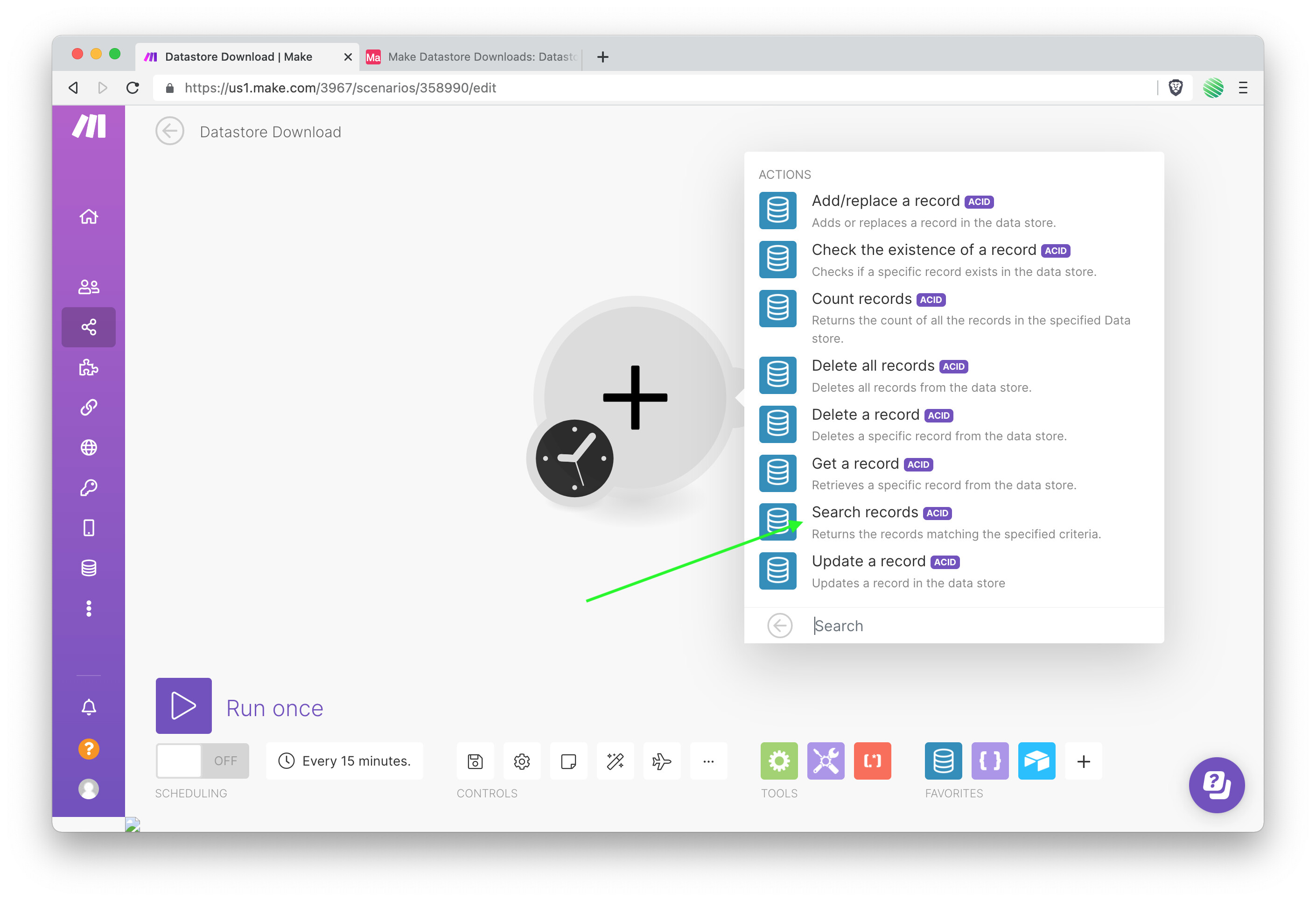
Task: Open Keys icon in the sidebar
Action: [x=88, y=487]
